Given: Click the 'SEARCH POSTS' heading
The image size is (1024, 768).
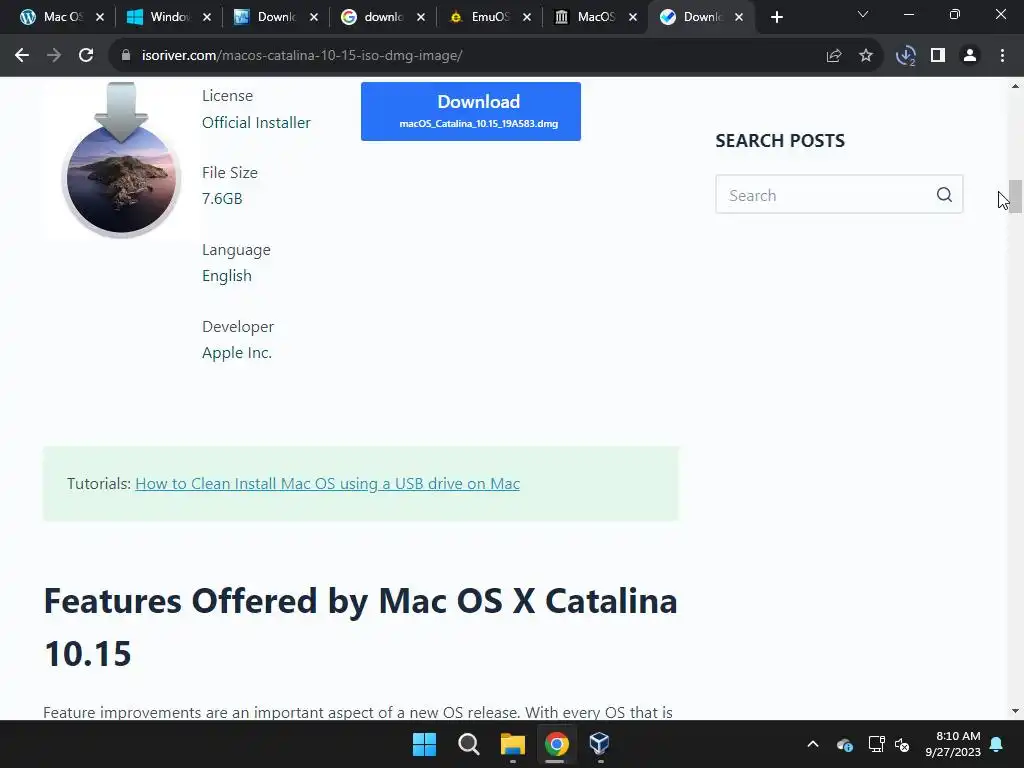Looking at the screenshot, I should click(x=780, y=140).
